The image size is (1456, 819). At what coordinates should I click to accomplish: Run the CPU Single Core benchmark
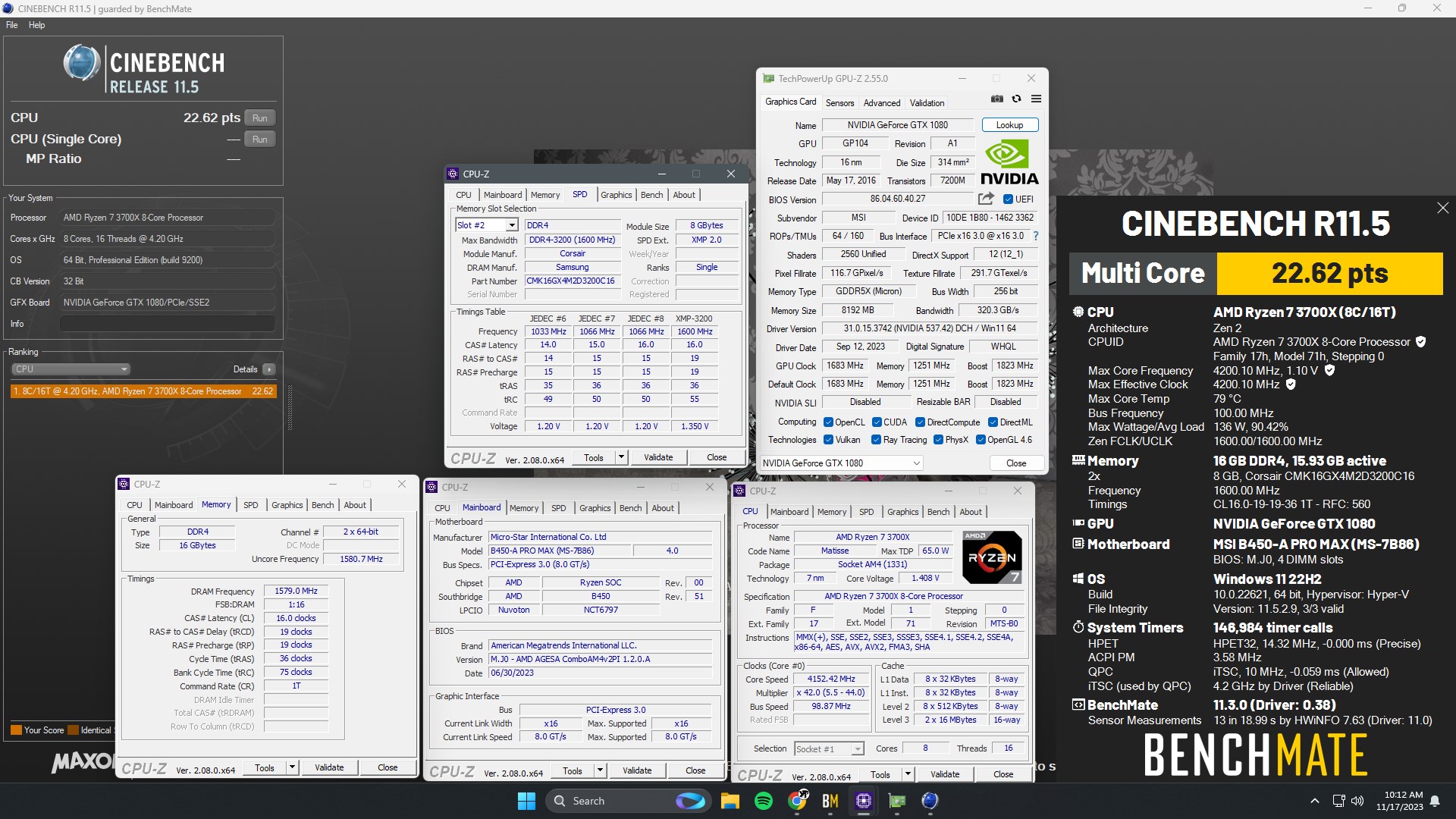tap(260, 139)
